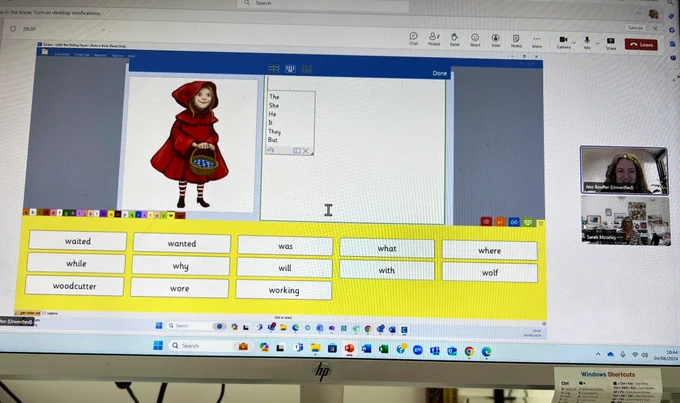
Task: Insert the word 'where'
Action: point(490,250)
